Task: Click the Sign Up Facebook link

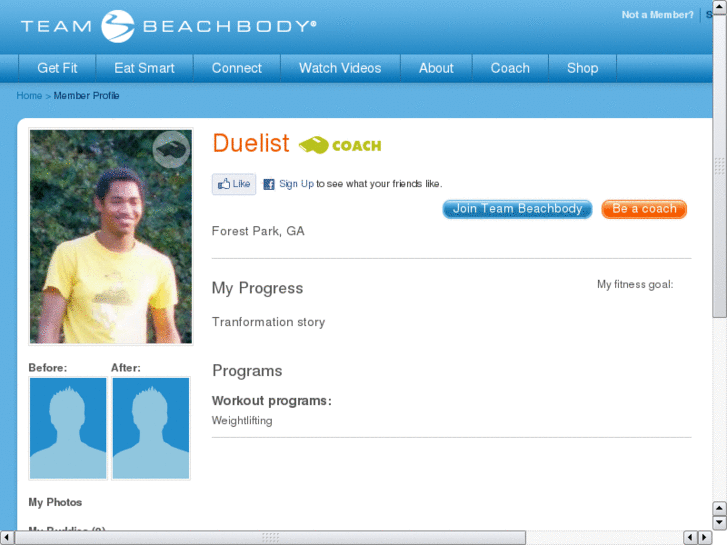Action: (296, 184)
